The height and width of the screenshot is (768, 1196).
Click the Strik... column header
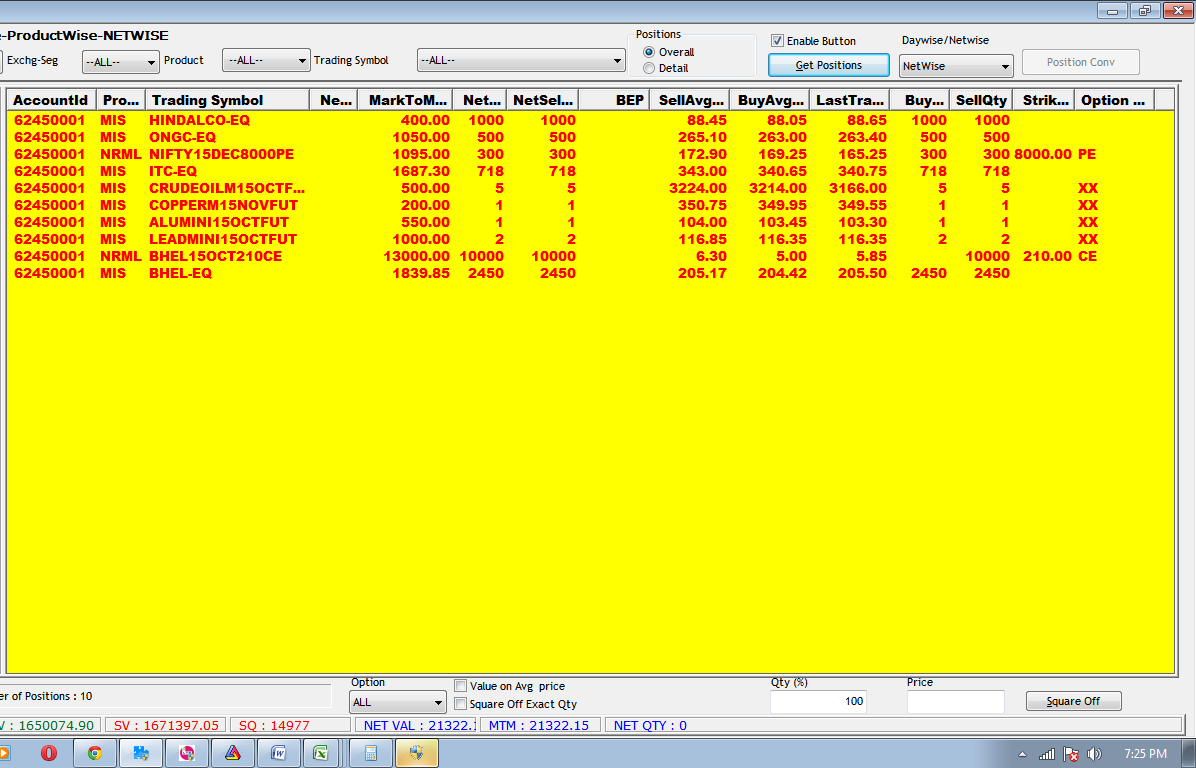[x=1043, y=100]
